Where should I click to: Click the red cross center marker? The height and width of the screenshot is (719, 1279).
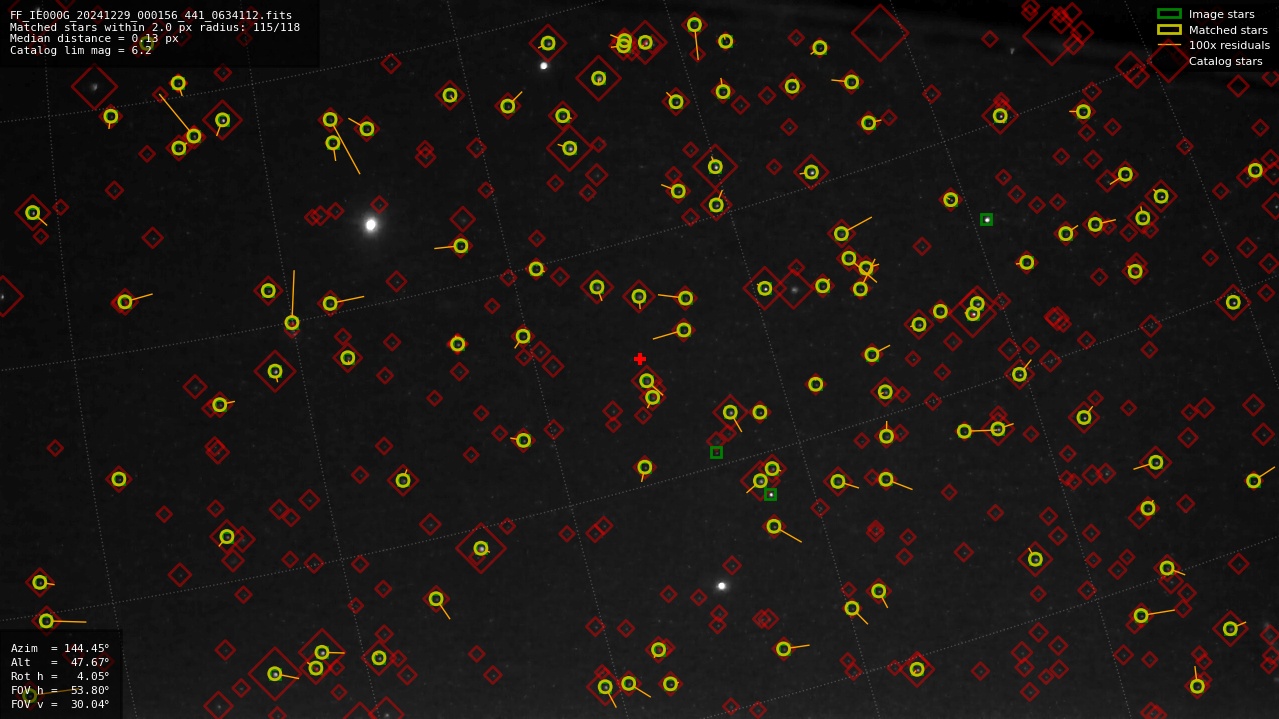640,359
